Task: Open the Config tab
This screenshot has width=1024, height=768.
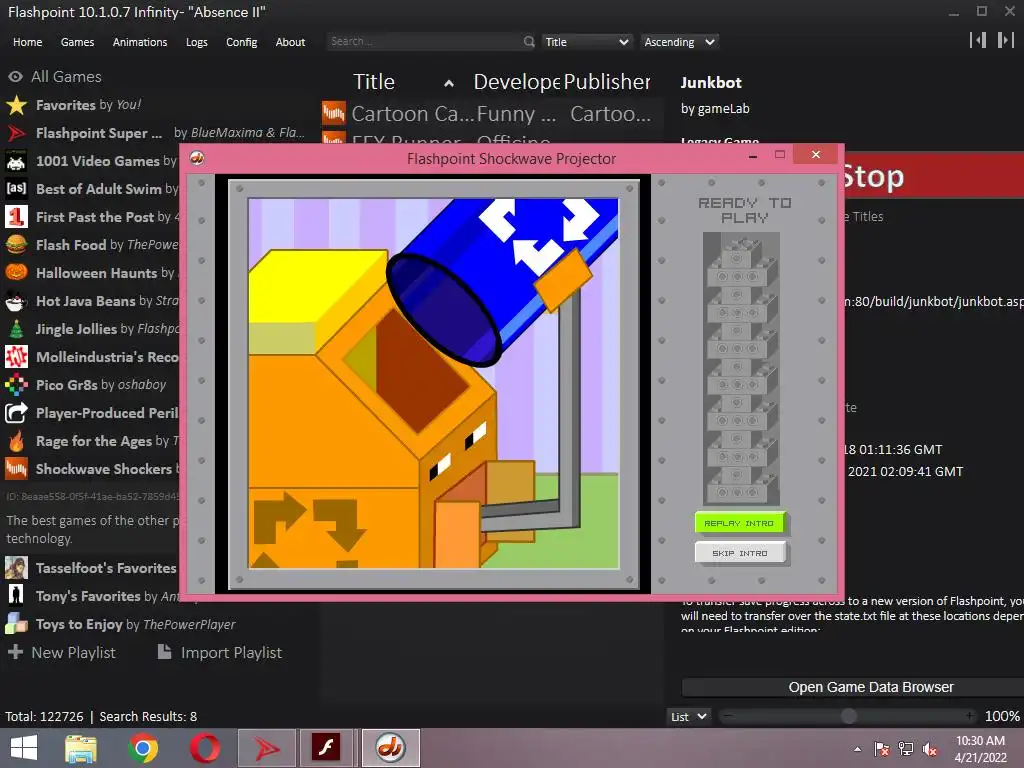Action: [242, 42]
